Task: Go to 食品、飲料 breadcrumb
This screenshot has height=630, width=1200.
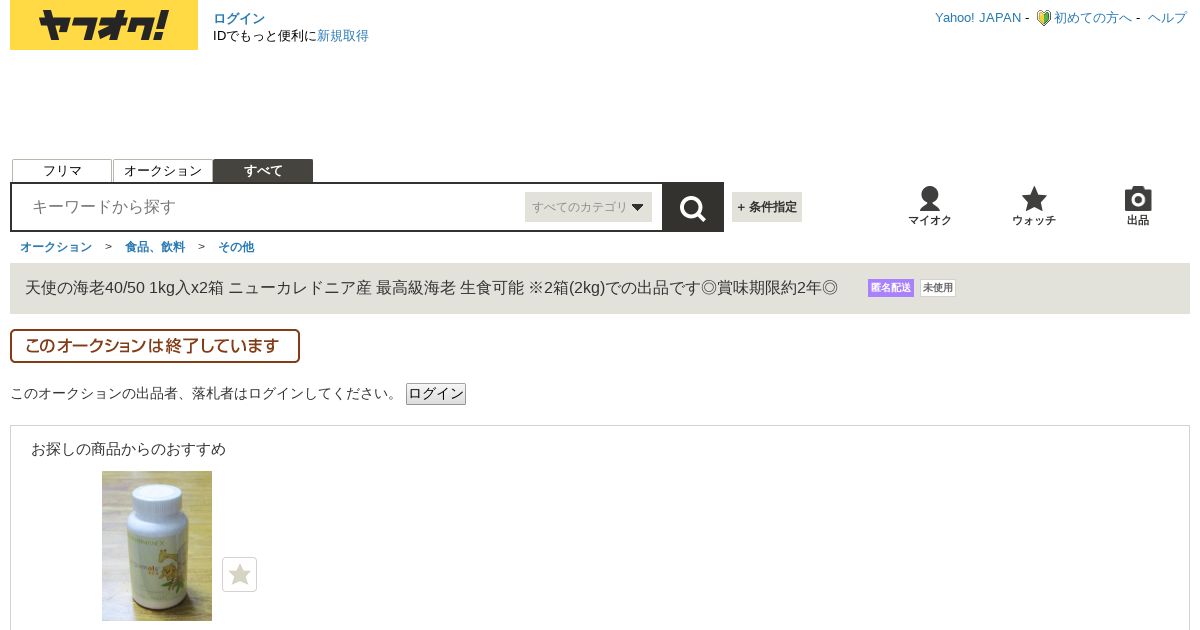Action: (x=155, y=247)
